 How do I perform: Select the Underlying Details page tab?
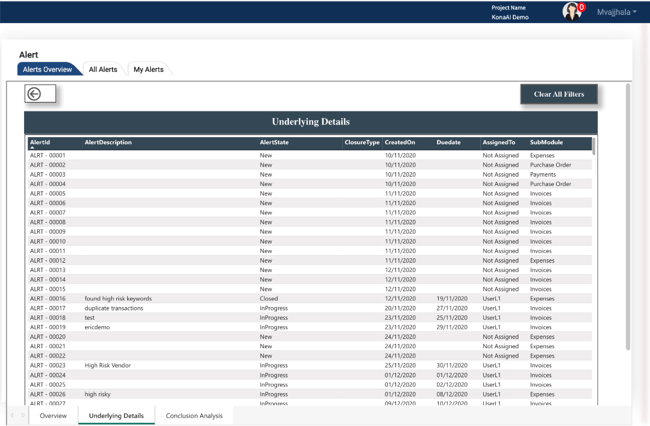pos(116,415)
